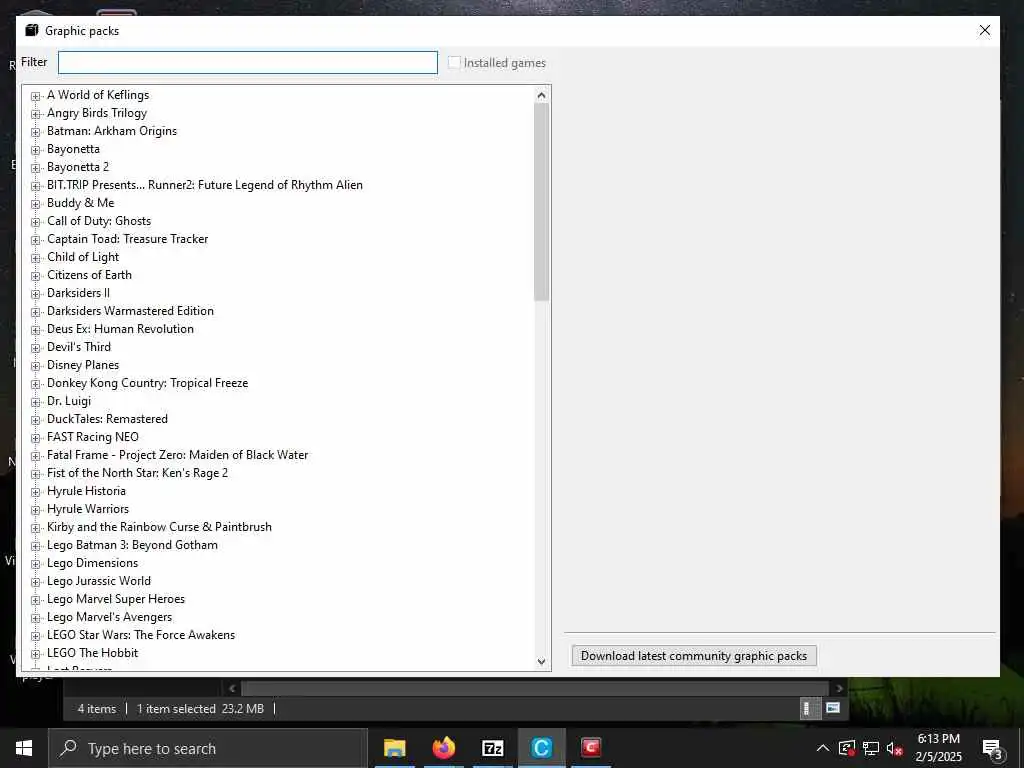The width and height of the screenshot is (1024, 768).
Task: Select the Hyrule Historia entry
Action: coord(86,491)
